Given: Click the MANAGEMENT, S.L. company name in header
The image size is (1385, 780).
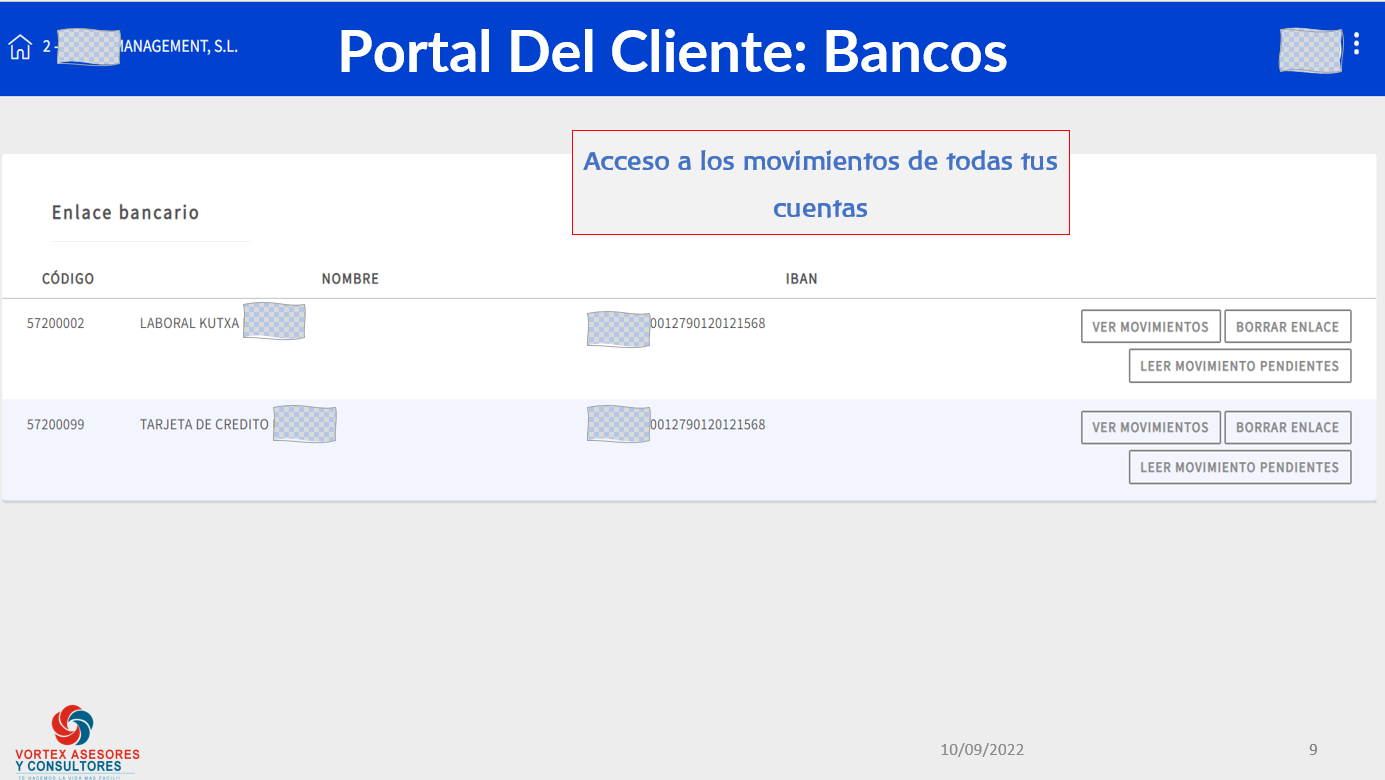Looking at the screenshot, I should click(178, 47).
